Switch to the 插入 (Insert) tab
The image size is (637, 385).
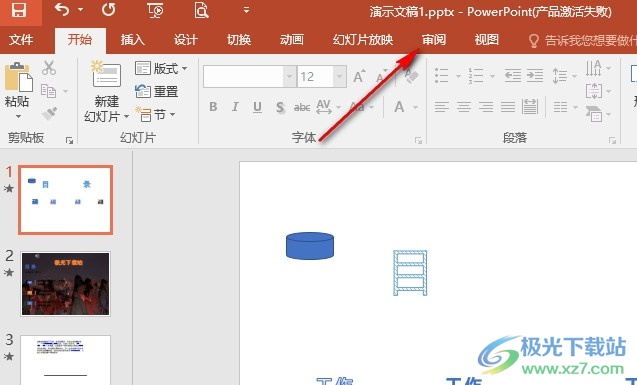[x=132, y=40]
